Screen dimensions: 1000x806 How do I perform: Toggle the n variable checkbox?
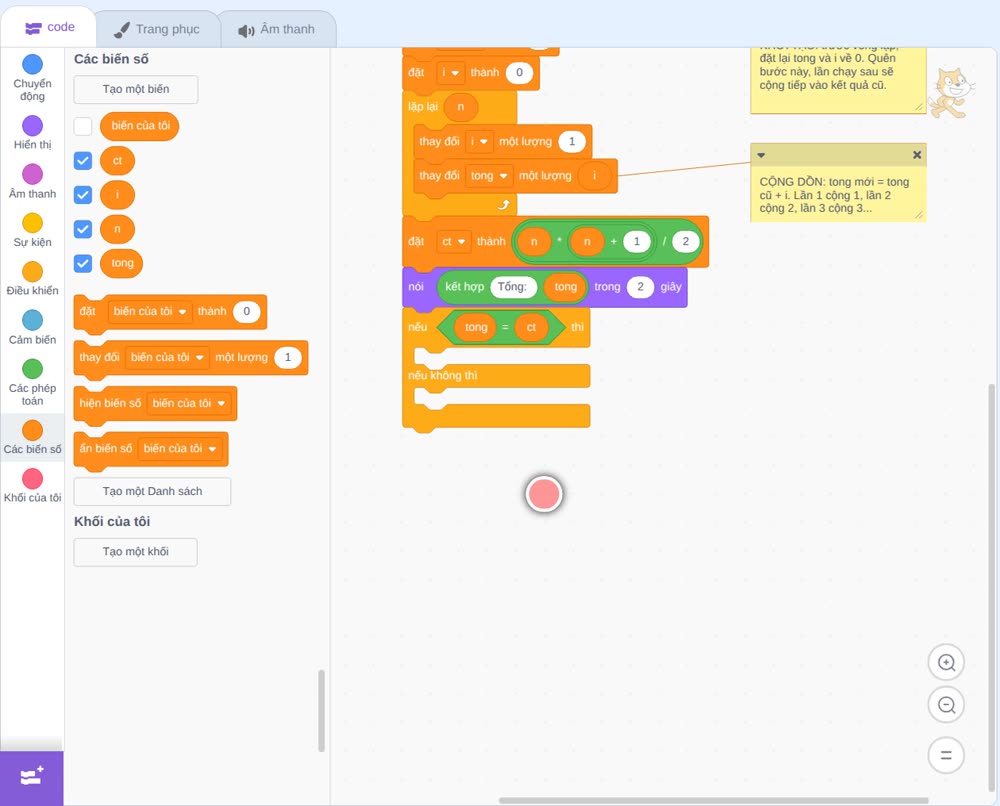coord(83,230)
